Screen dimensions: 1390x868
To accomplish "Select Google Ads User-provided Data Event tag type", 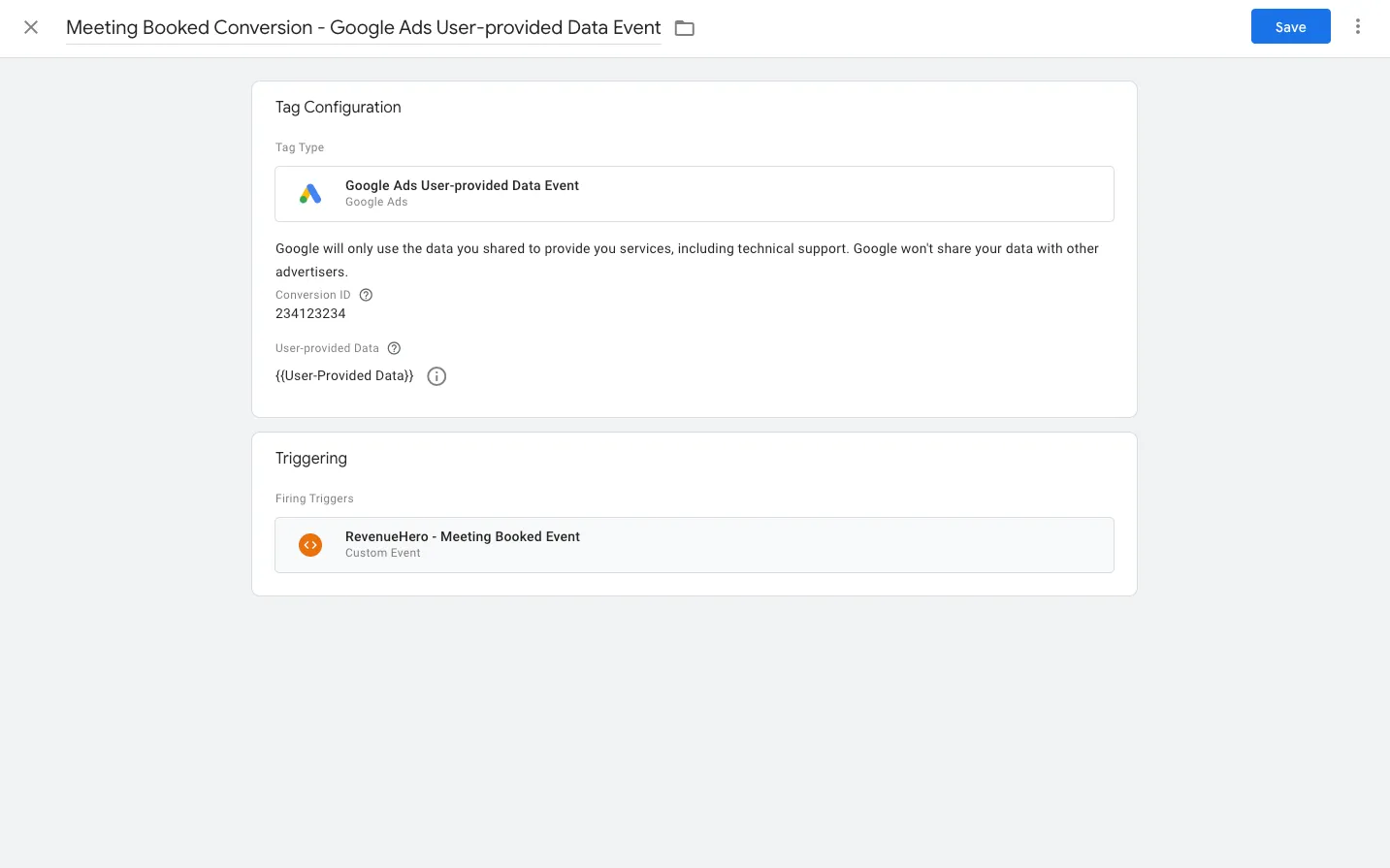I will [695, 194].
